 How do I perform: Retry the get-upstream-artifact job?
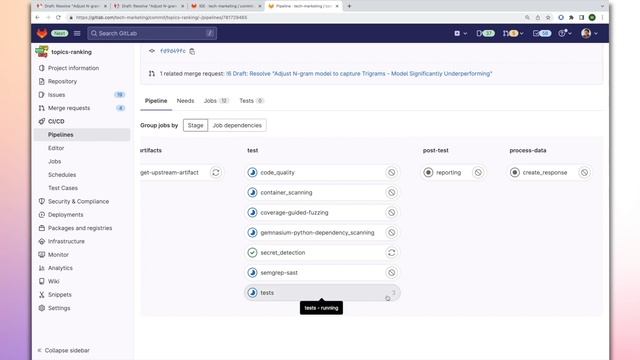[x=216, y=173]
